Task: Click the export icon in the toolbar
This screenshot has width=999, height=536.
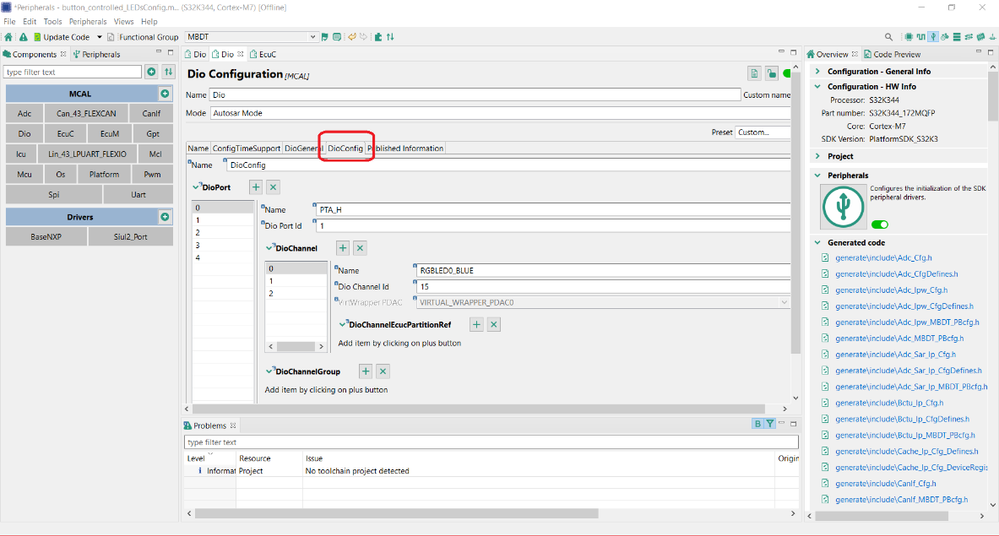Action: coord(378,37)
